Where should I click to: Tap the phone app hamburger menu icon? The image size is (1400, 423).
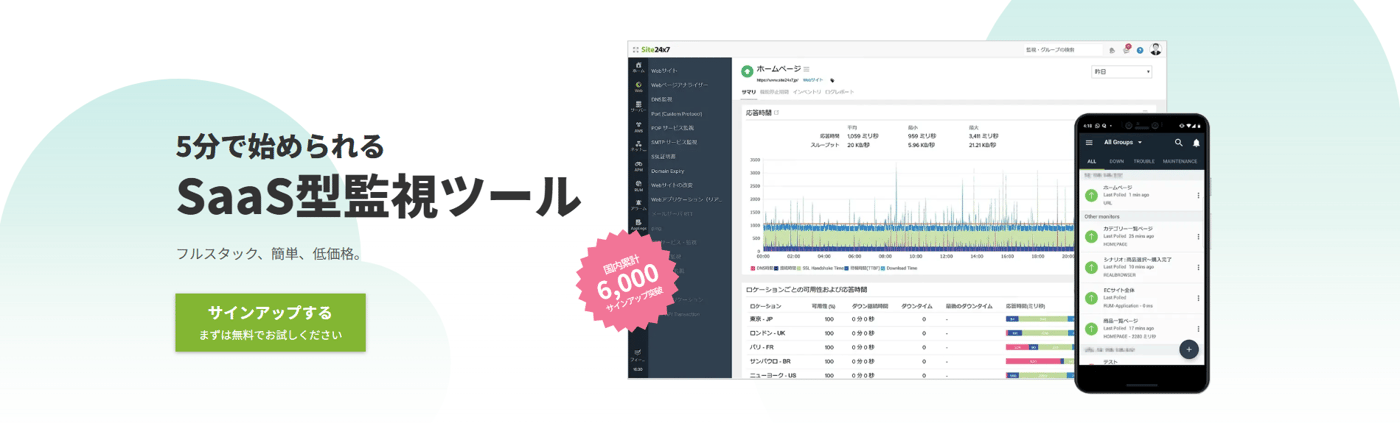pos(1089,143)
